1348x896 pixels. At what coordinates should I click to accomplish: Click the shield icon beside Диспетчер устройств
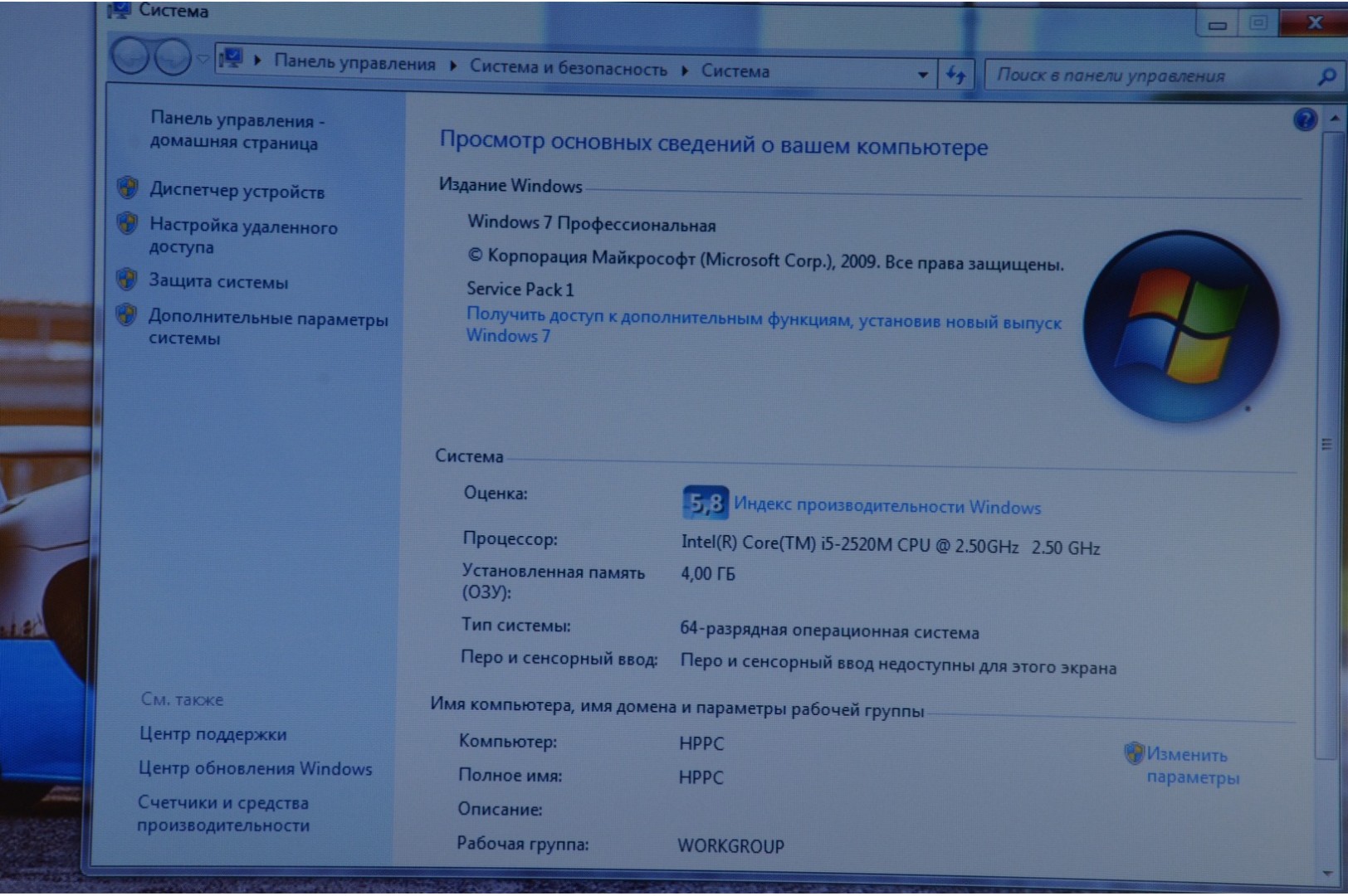click(128, 187)
